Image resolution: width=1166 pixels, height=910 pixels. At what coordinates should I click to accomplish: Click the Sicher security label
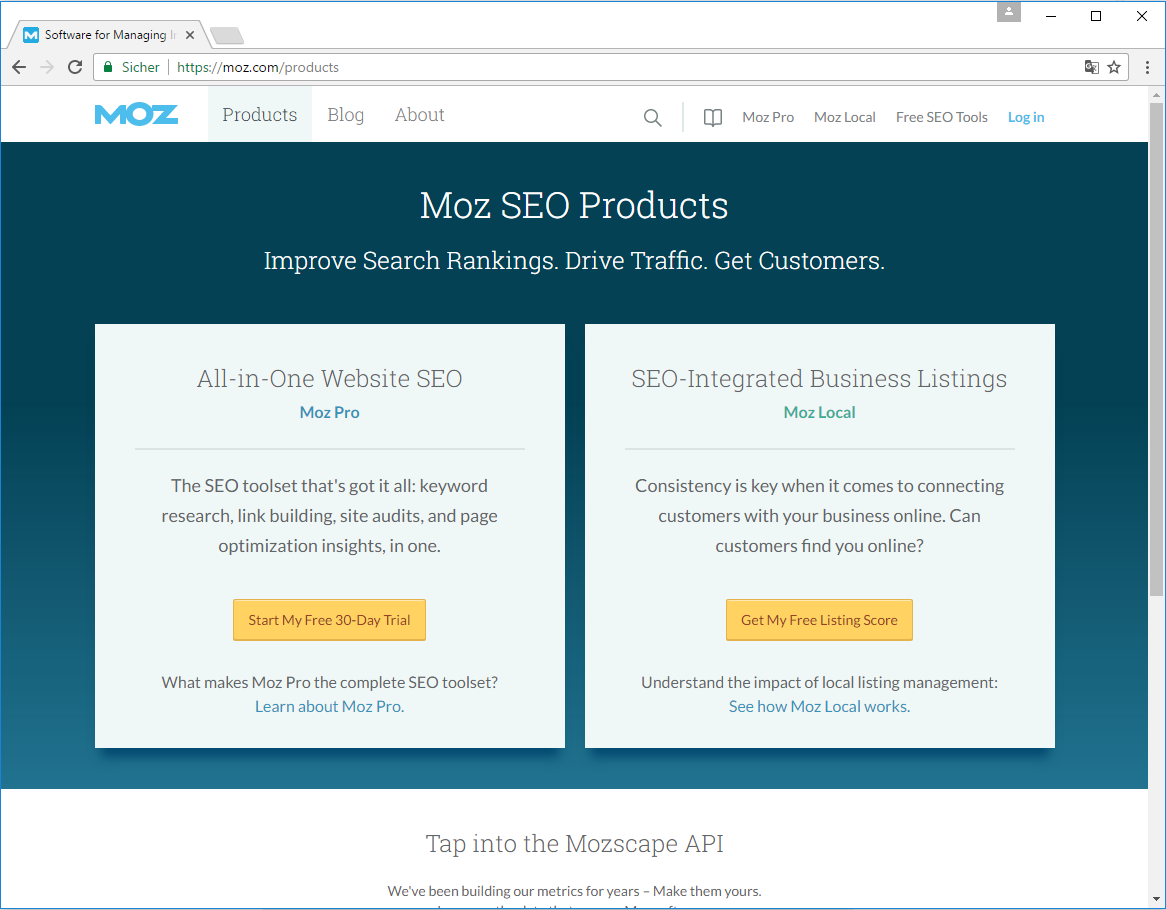(x=141, y=67)
